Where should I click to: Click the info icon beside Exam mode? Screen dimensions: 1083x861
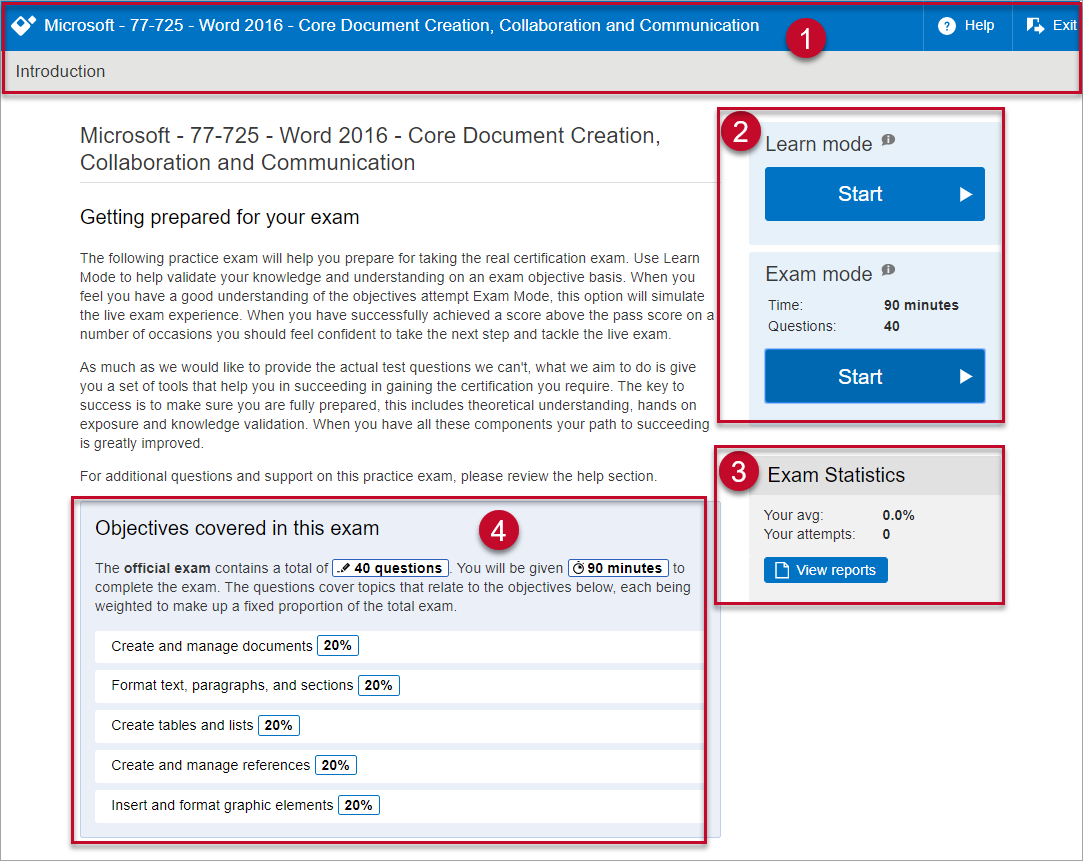click(888, 270)
